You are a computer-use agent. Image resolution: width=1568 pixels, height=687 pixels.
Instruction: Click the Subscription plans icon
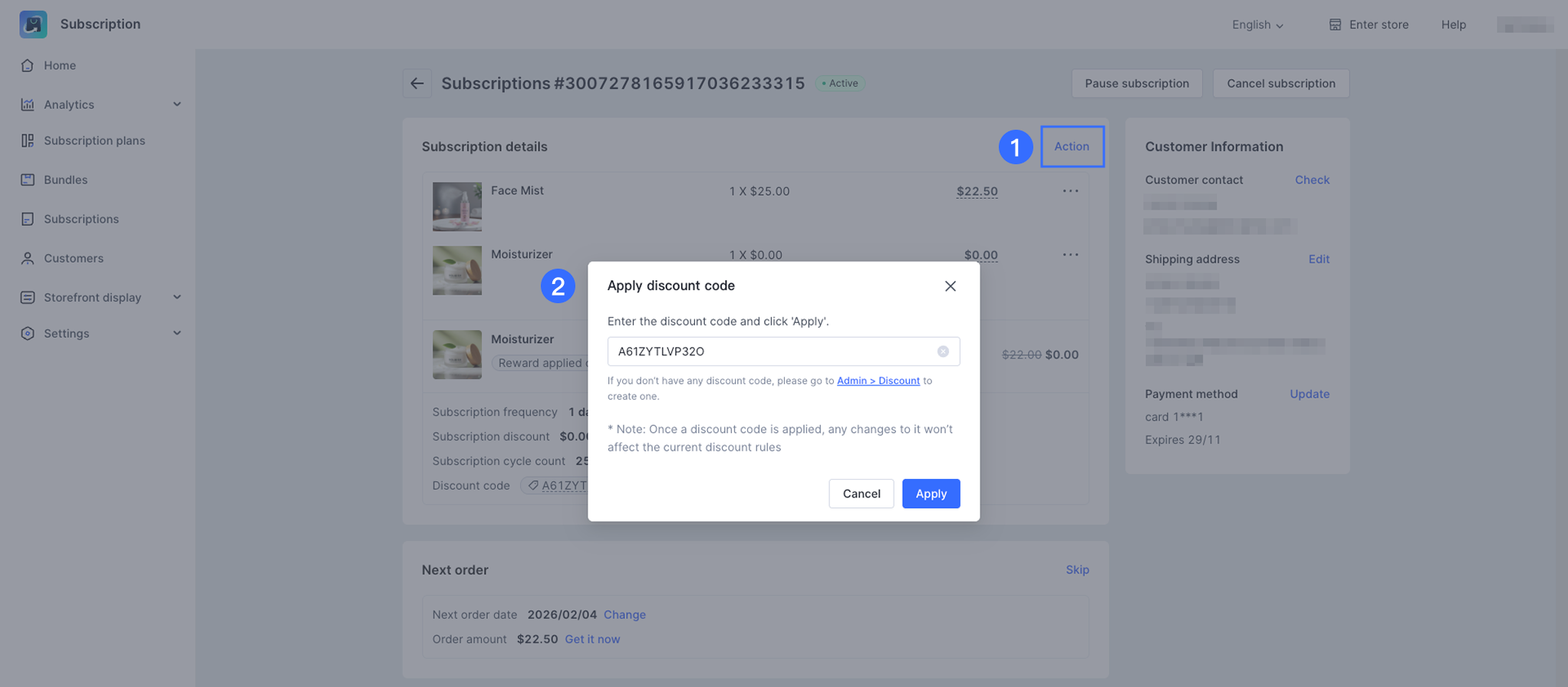(28, 140)
